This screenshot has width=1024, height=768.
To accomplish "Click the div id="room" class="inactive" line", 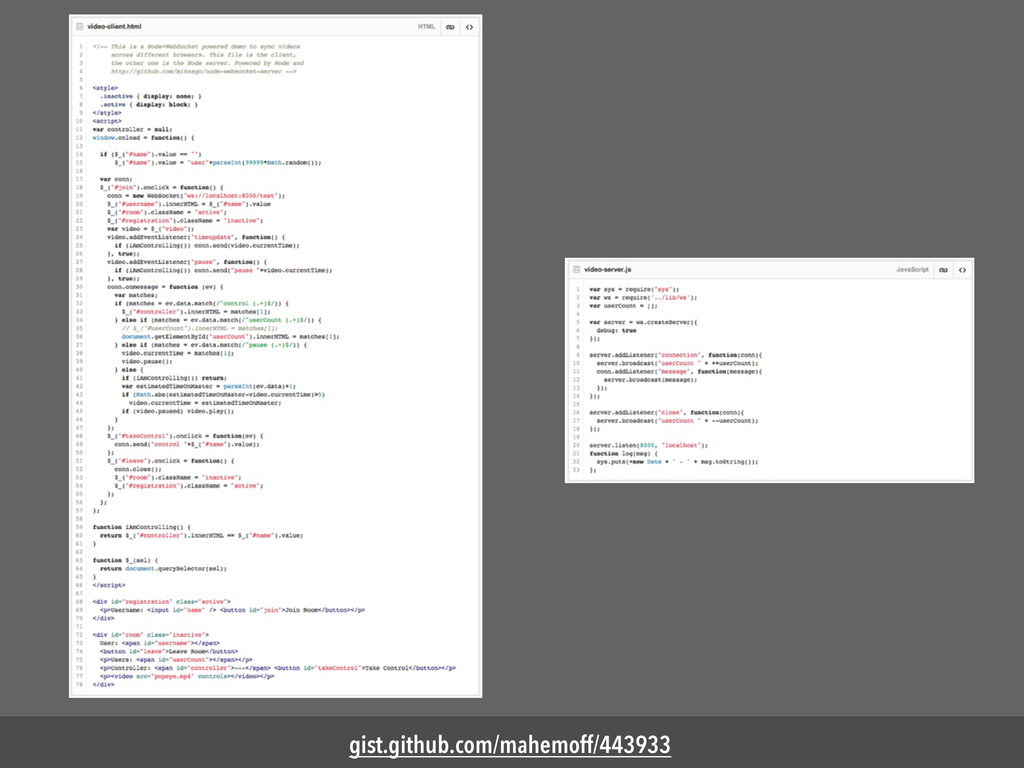I will 151,635.
